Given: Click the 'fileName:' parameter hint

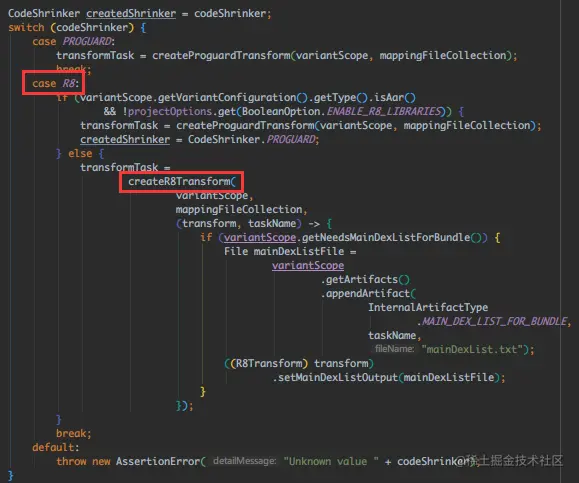Looking at the screenshot, I should click(394, 349).
